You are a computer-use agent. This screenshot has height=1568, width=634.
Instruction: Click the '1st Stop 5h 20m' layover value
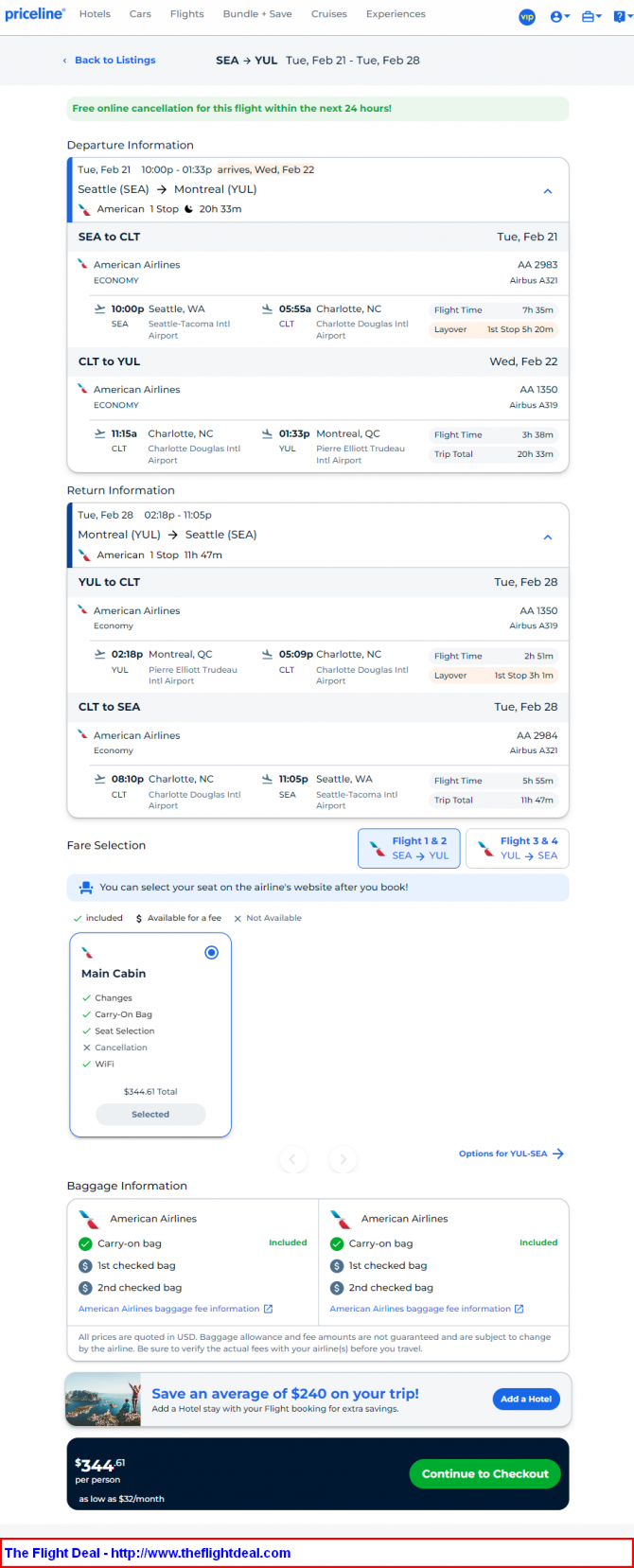(520, 329)
